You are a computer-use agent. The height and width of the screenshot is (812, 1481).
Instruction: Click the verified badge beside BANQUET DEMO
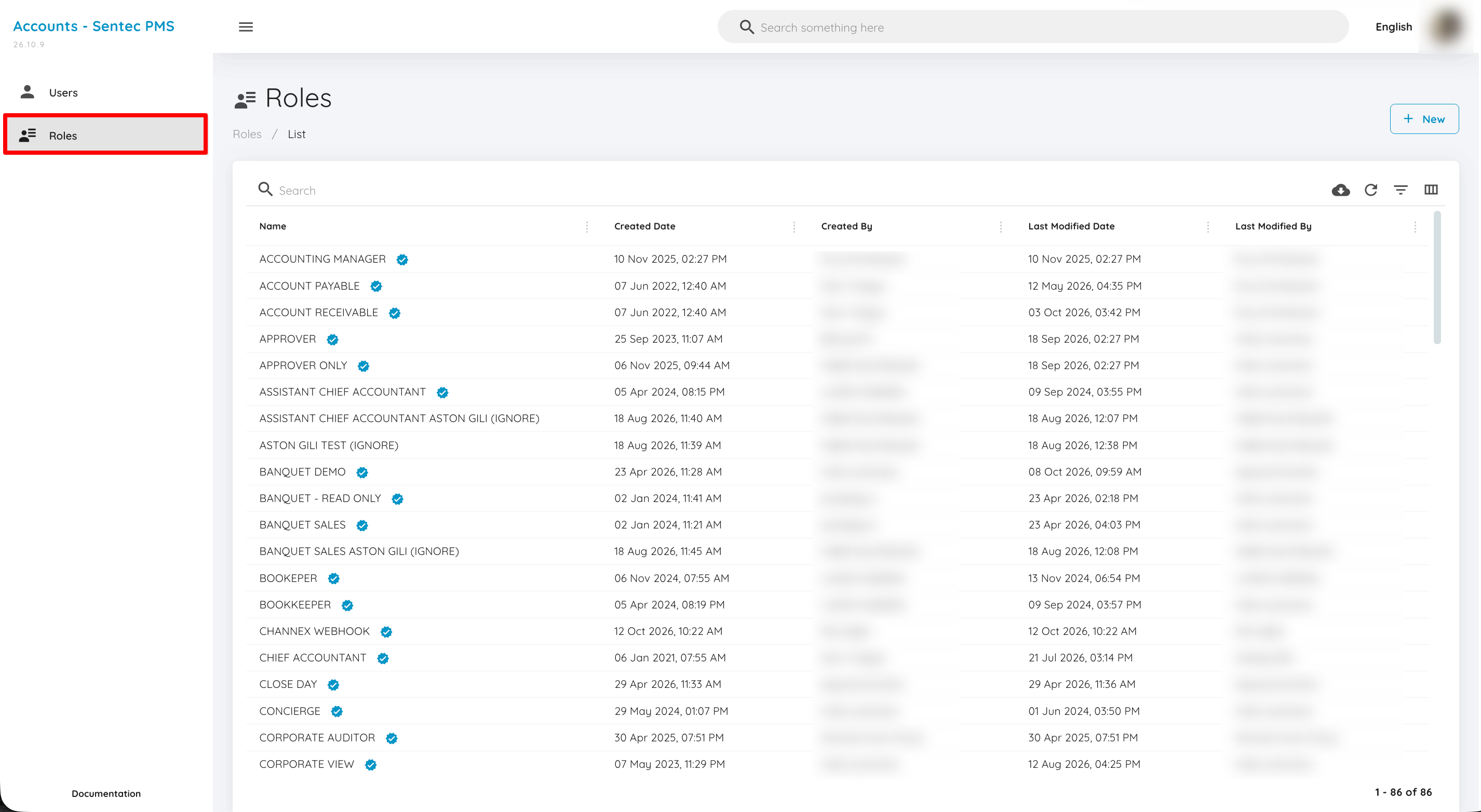[362, 472]
